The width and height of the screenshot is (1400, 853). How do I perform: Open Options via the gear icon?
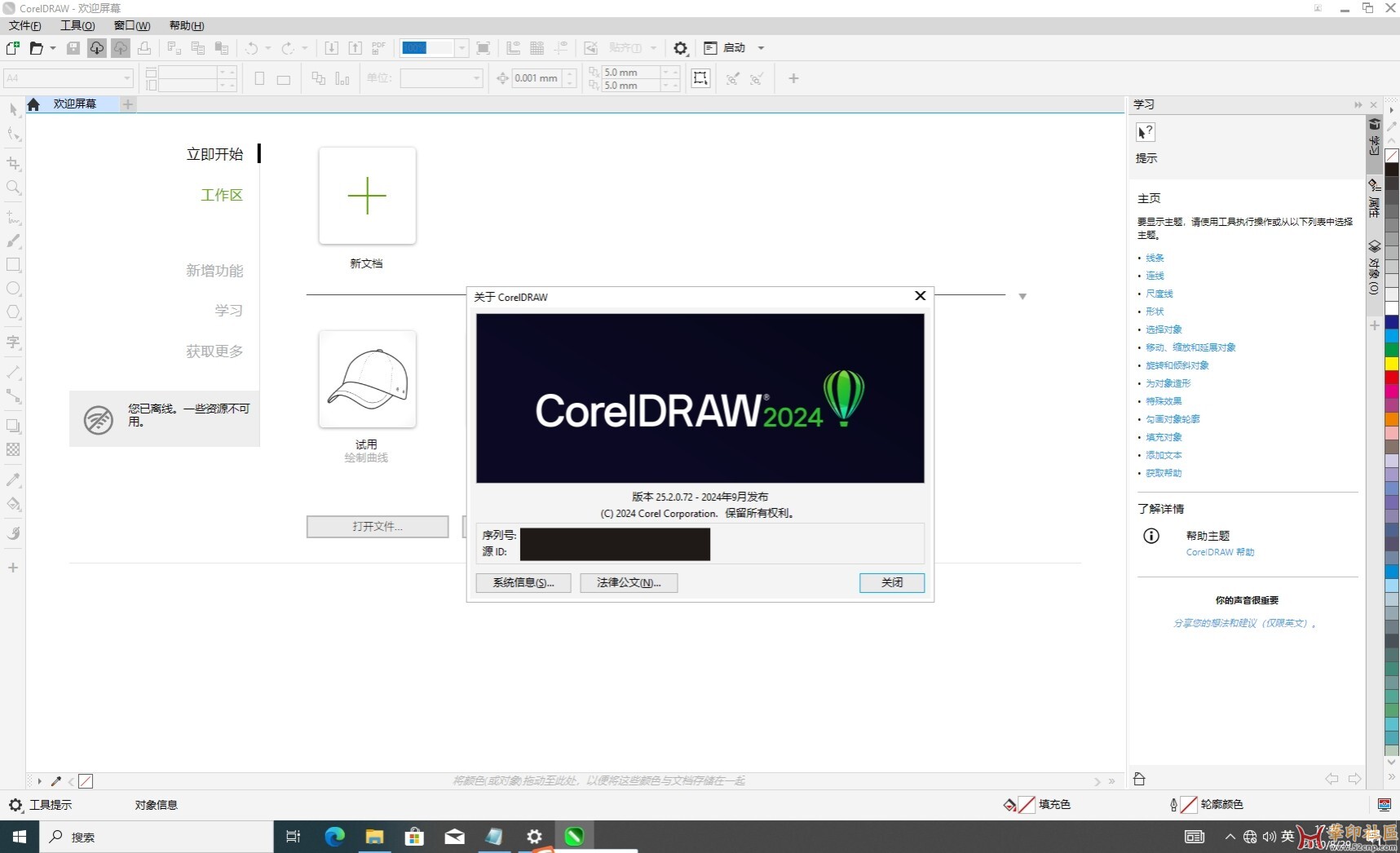coord(681,48)
